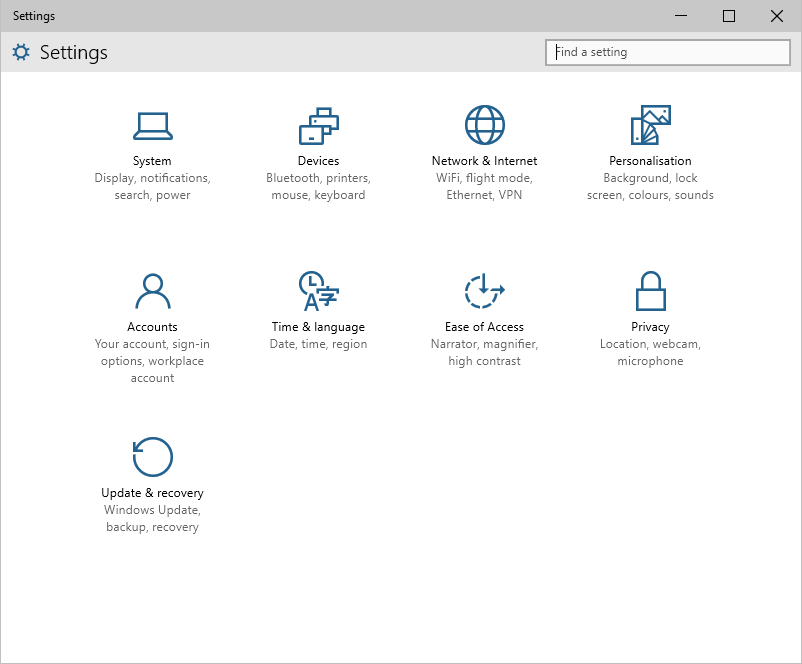Open the Privacy padlock icon
802x664 pixels.
click(651, 291)
